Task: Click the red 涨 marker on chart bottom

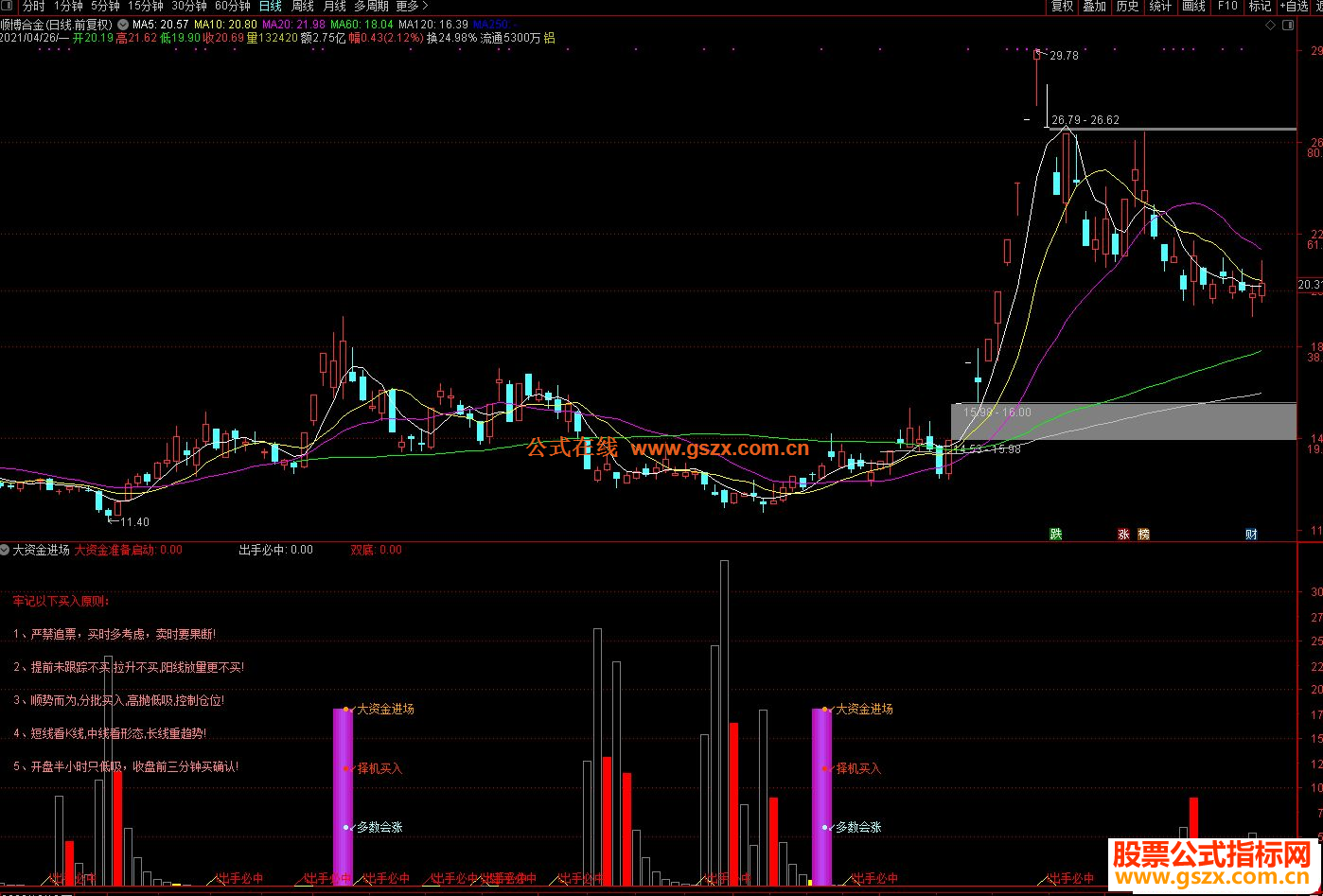Action: coord(1124,535)
